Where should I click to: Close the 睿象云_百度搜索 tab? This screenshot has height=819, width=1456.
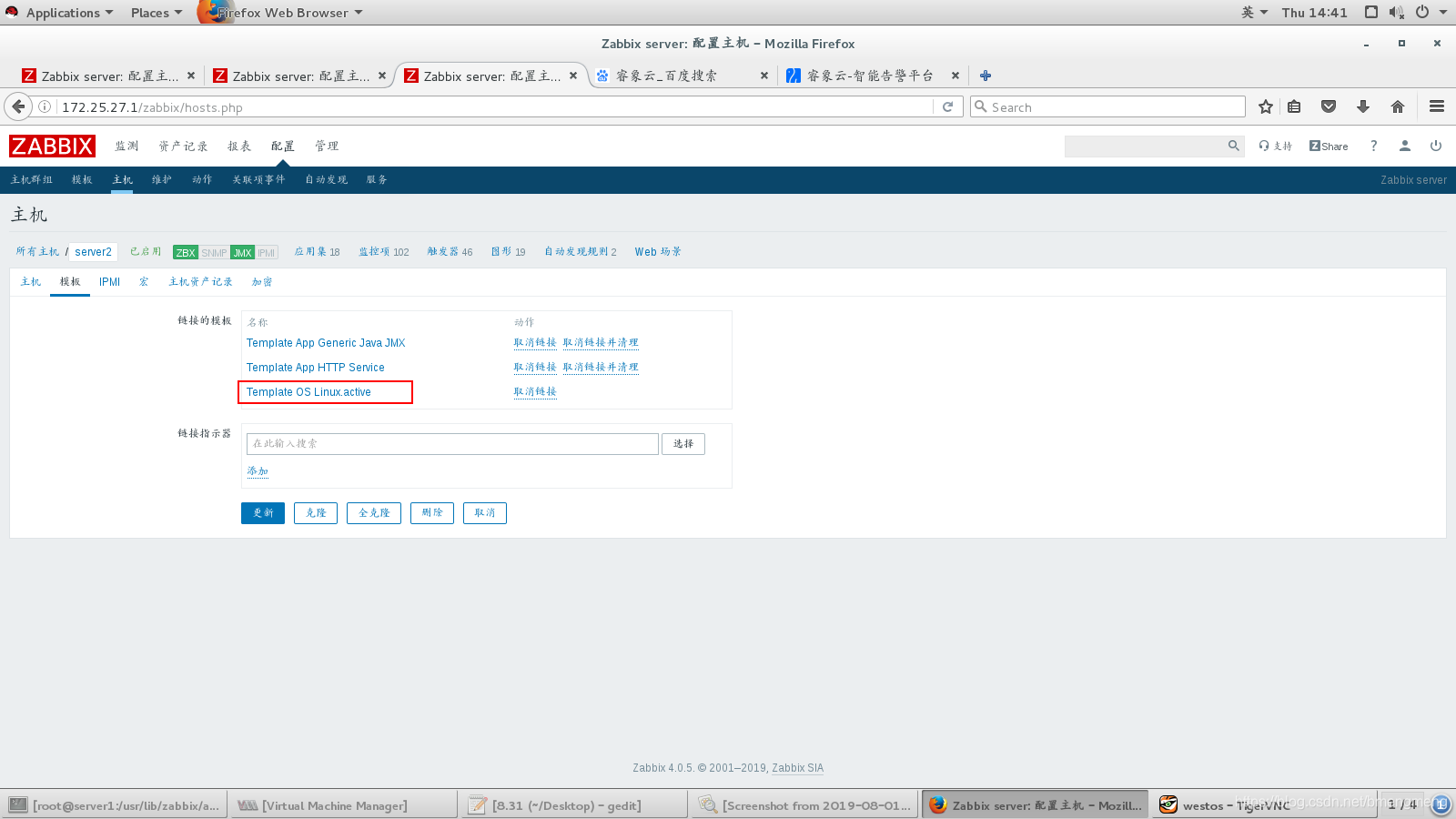click(x=763, y=76)
